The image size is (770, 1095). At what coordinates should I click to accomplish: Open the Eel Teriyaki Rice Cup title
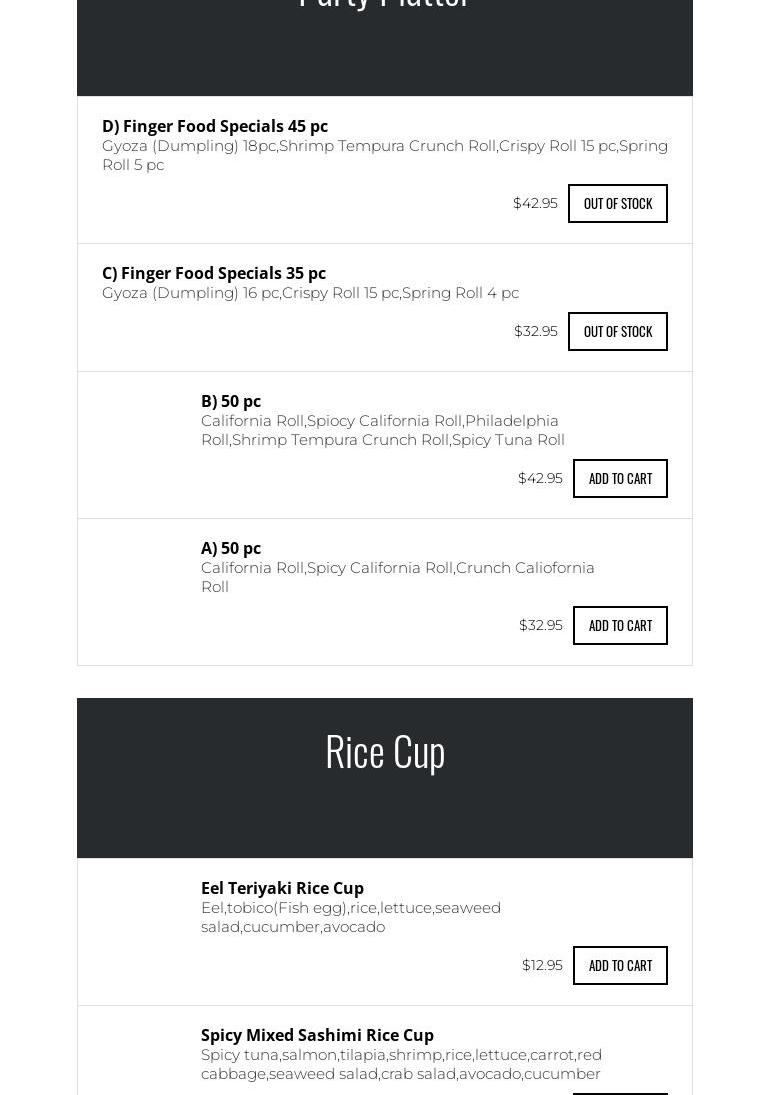point(282,888)
